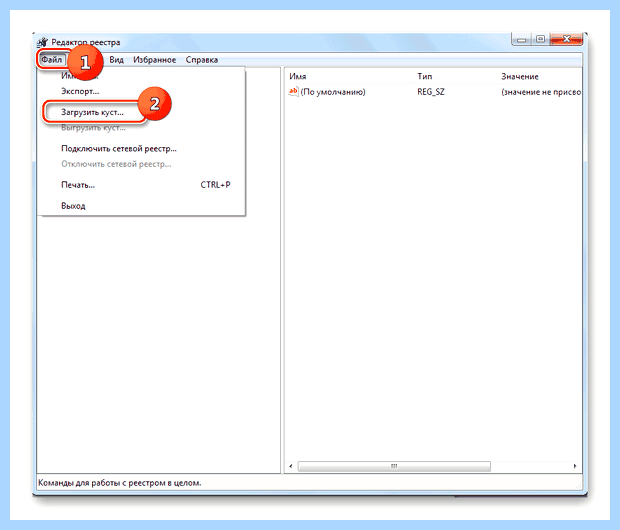Click the greyed Выгрузить куст... entry
620x530 pixels.
[93, 128]
